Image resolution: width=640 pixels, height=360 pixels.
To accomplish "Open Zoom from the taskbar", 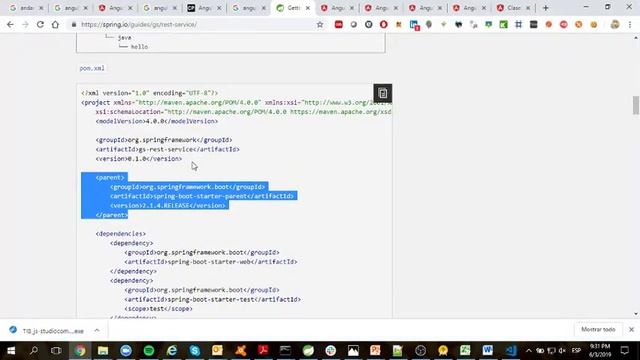I will click(x=126, y=351).
